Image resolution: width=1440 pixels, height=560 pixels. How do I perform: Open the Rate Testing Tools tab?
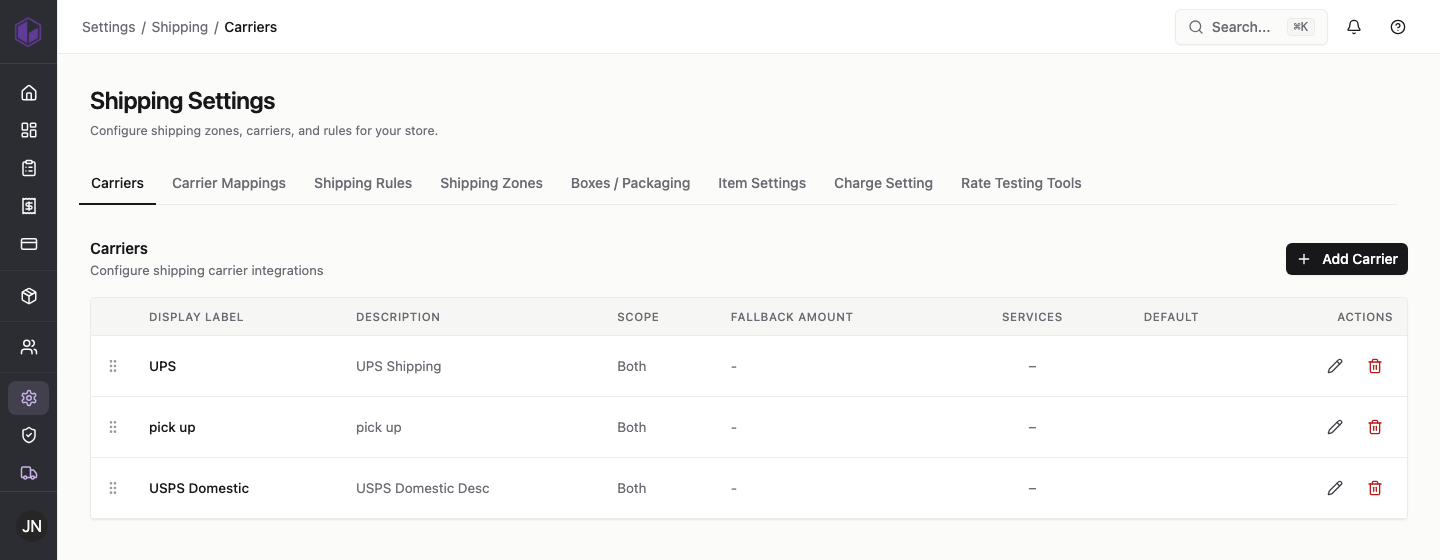[x=1021, y=183]
